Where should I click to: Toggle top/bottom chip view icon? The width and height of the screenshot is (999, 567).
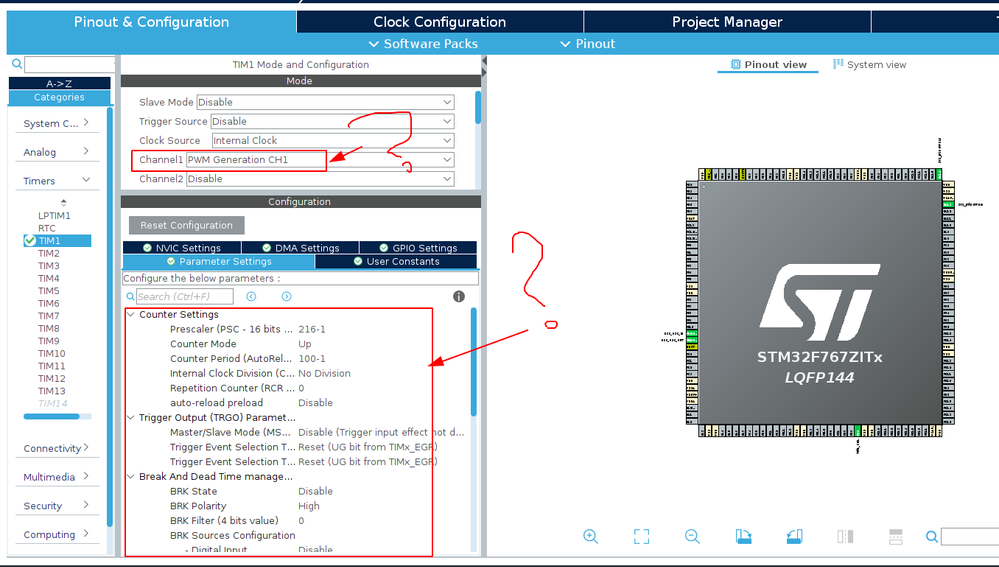click(895, 536)
